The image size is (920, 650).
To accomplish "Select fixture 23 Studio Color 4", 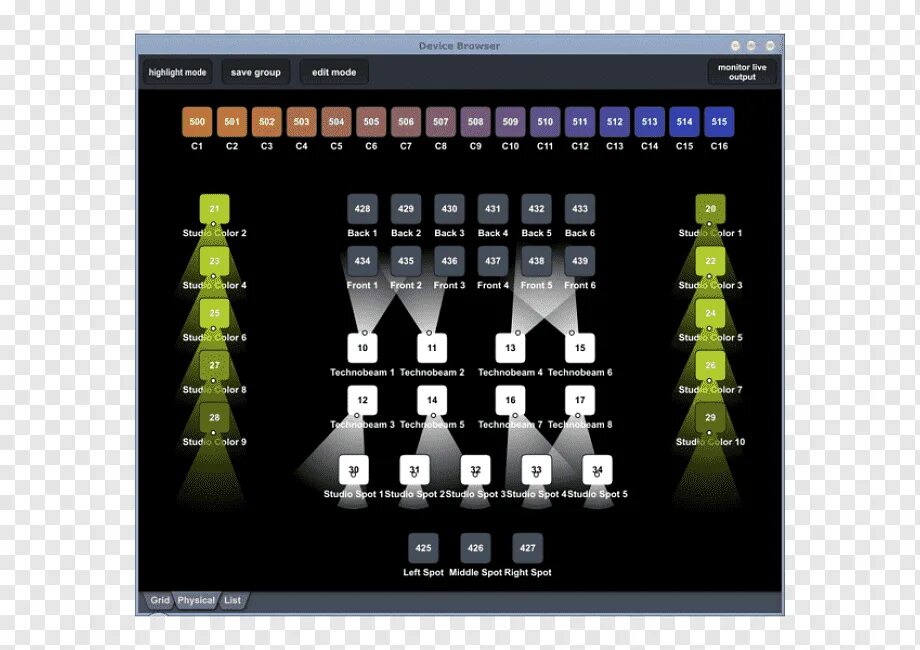I will 214,261.
